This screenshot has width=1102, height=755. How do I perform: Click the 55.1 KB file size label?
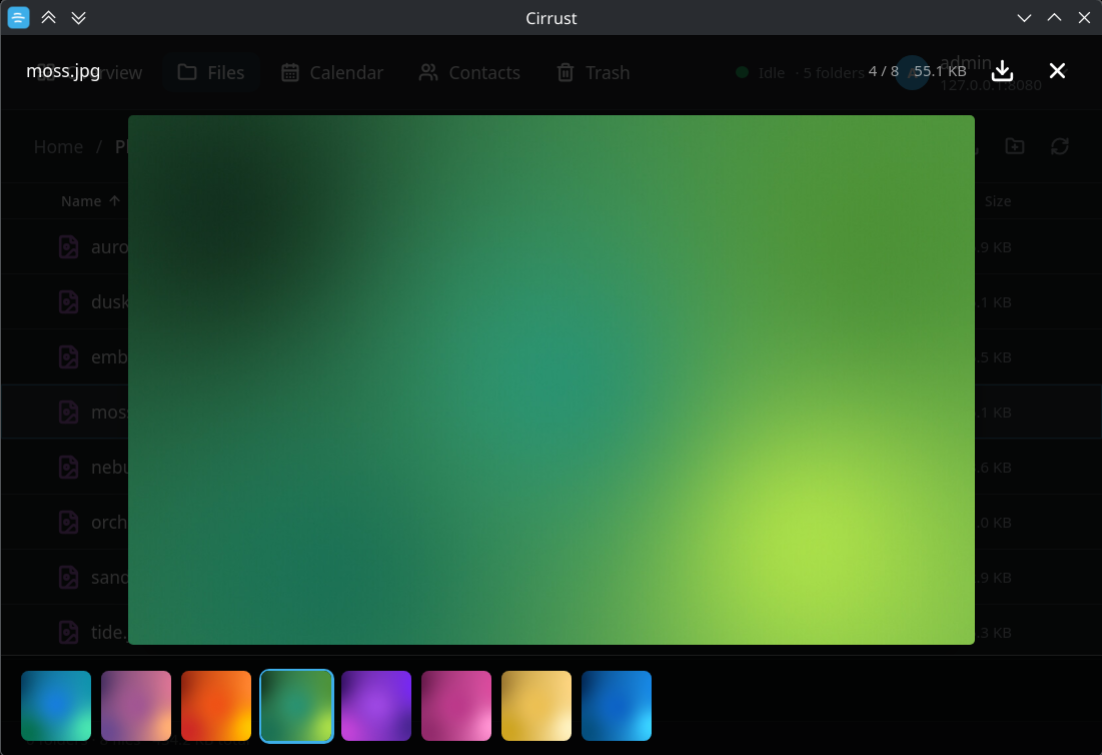940,71
